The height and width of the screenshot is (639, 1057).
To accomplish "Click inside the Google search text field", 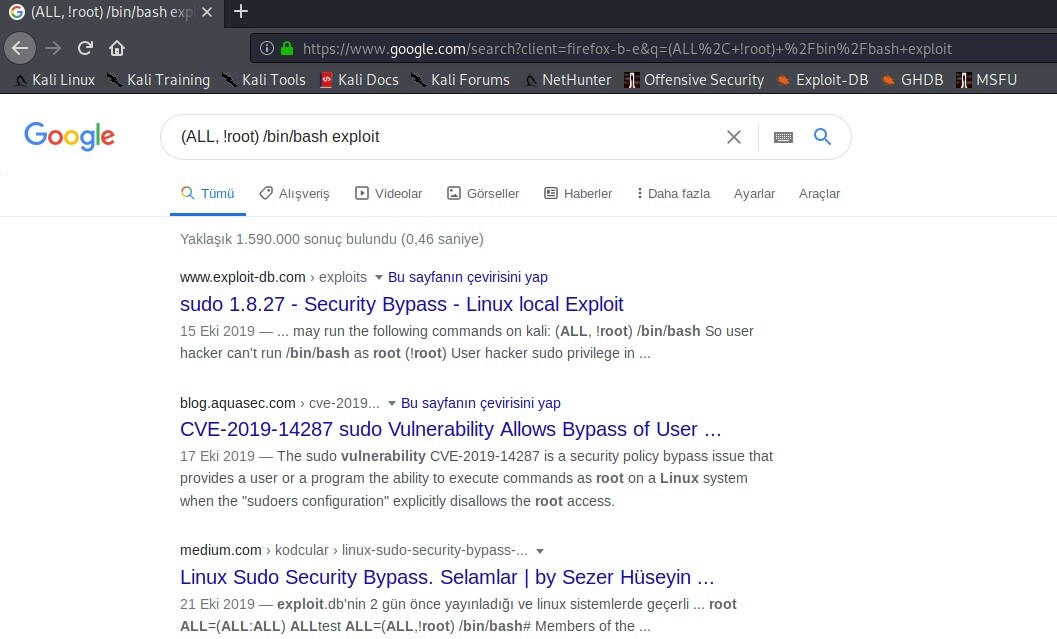I will (x=440, y=137).
